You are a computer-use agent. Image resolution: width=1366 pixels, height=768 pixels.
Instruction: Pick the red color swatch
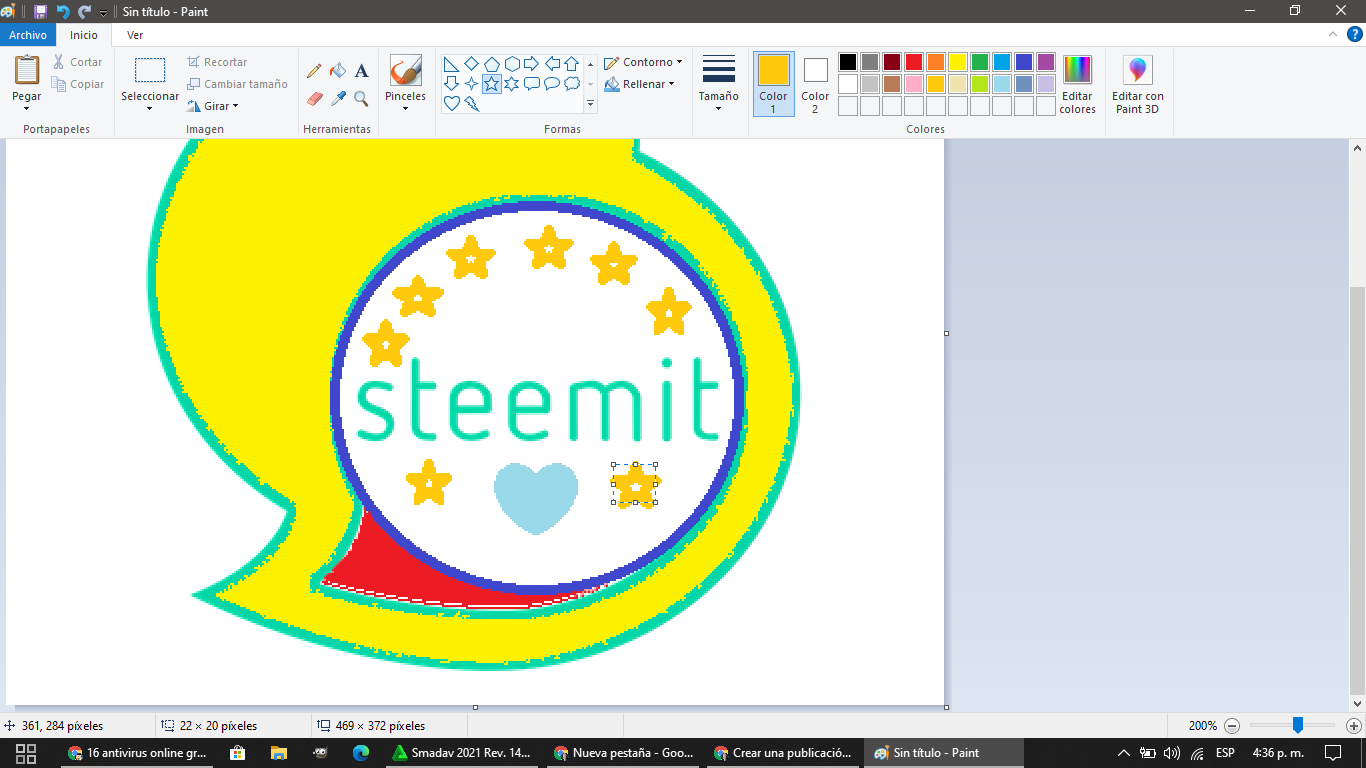[x=914, y=62]
